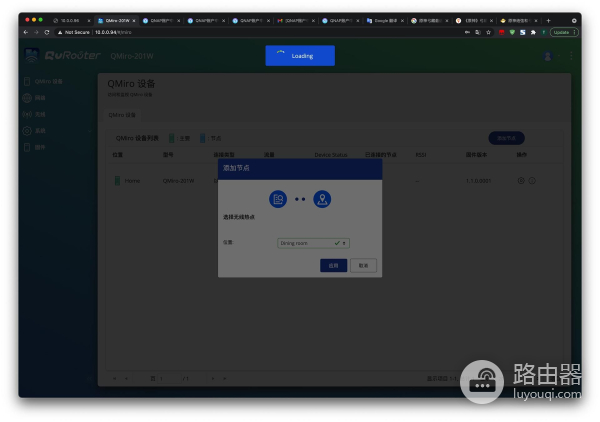Select the QMiro 设备 tab
The width and height of the screenshot is (600, 422).
point(122,115)
